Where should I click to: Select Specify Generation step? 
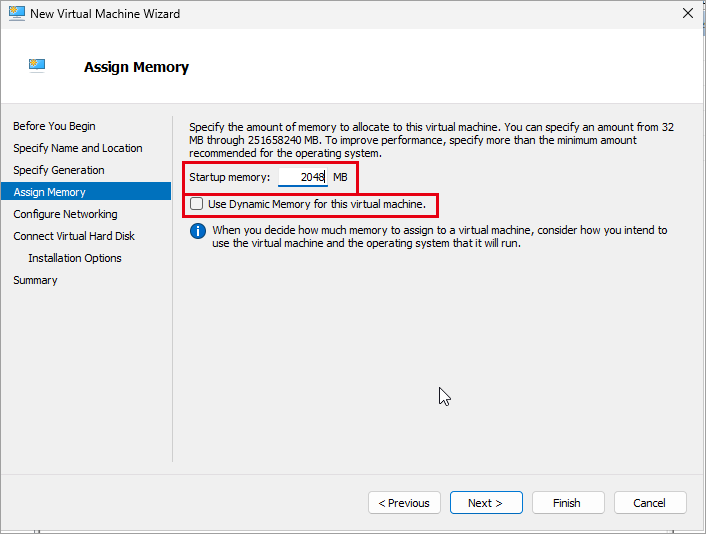tap(59, 170)
